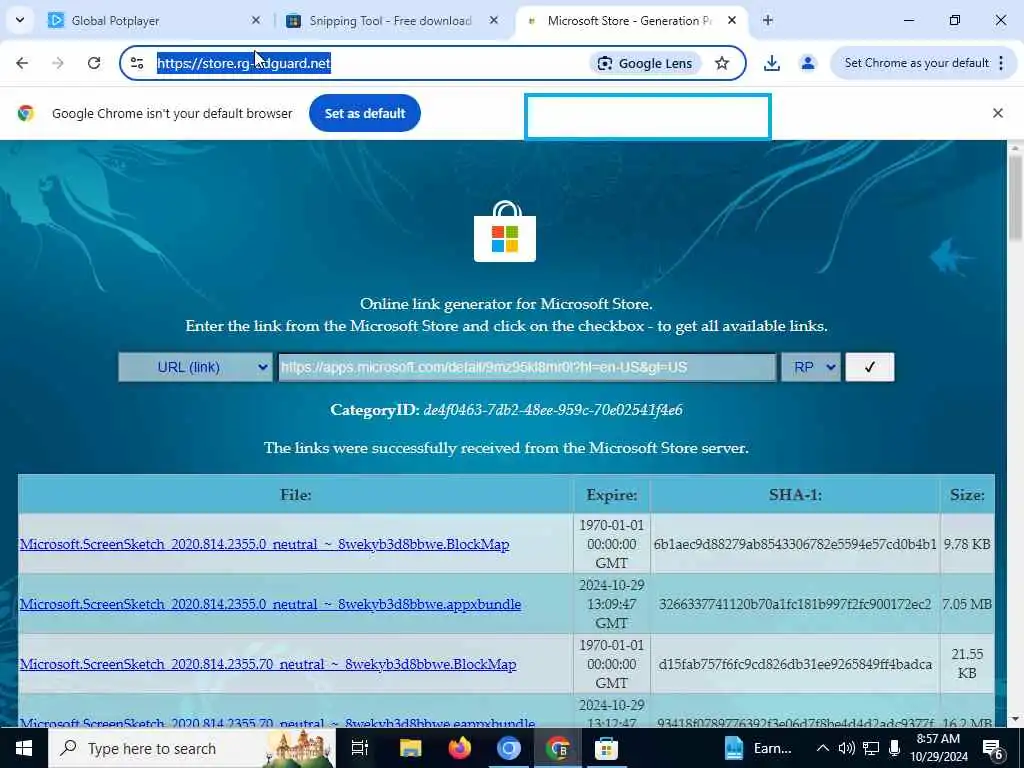Click the Set as default button
Viewport: 1024px width, 768px height.
pyautogui.click(x=364, y=113)
